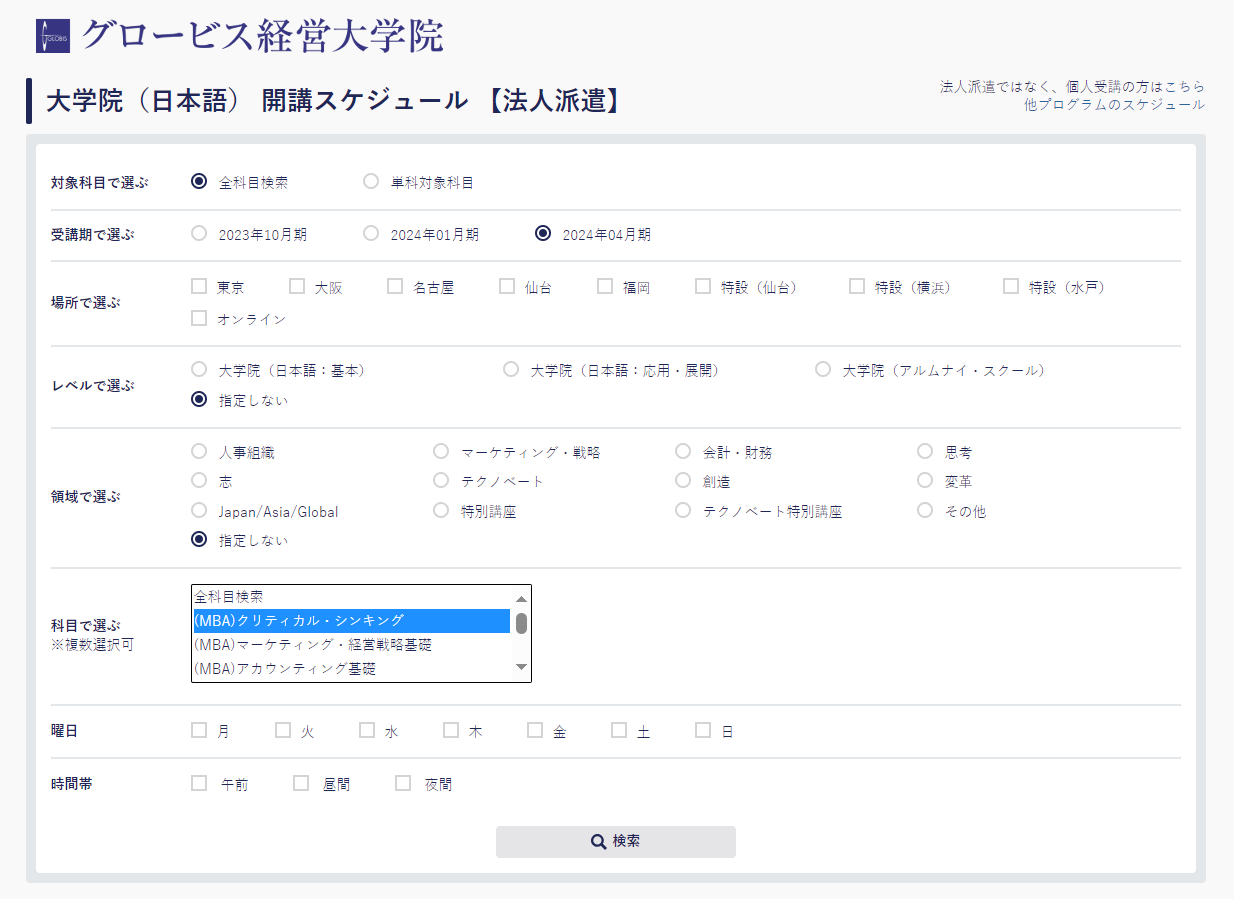Check the 昼間 time slot box
The height and width of the screenshot is (899, 1234).
coord(301,783)
